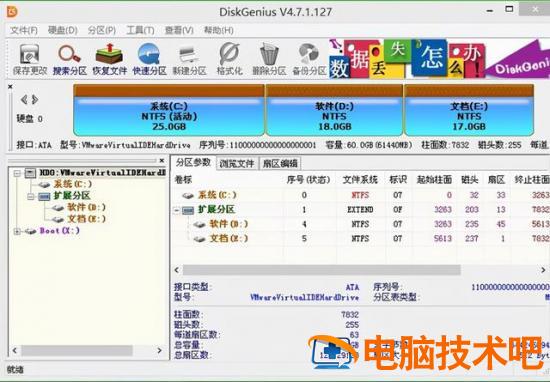Click the EXTEND file system cell
550x382 pixels.
pos(360,210)
